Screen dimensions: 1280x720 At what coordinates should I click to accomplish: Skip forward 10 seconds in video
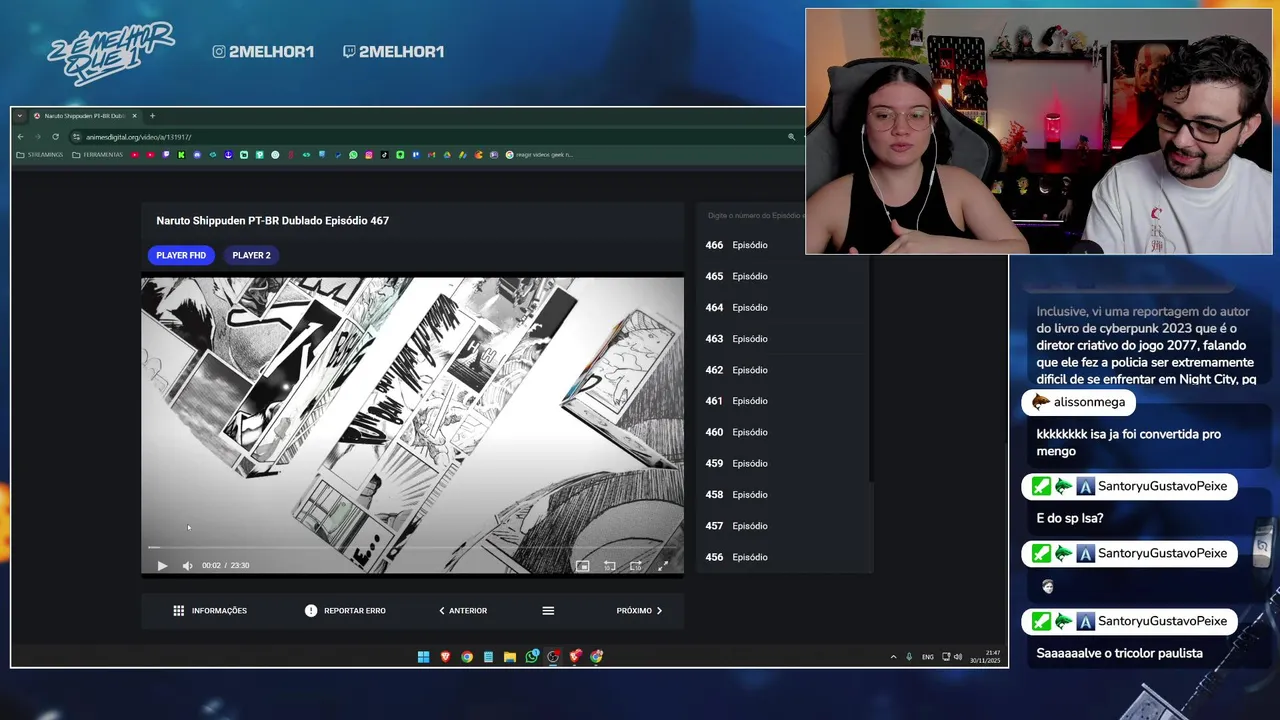click(x=635, y=566)
